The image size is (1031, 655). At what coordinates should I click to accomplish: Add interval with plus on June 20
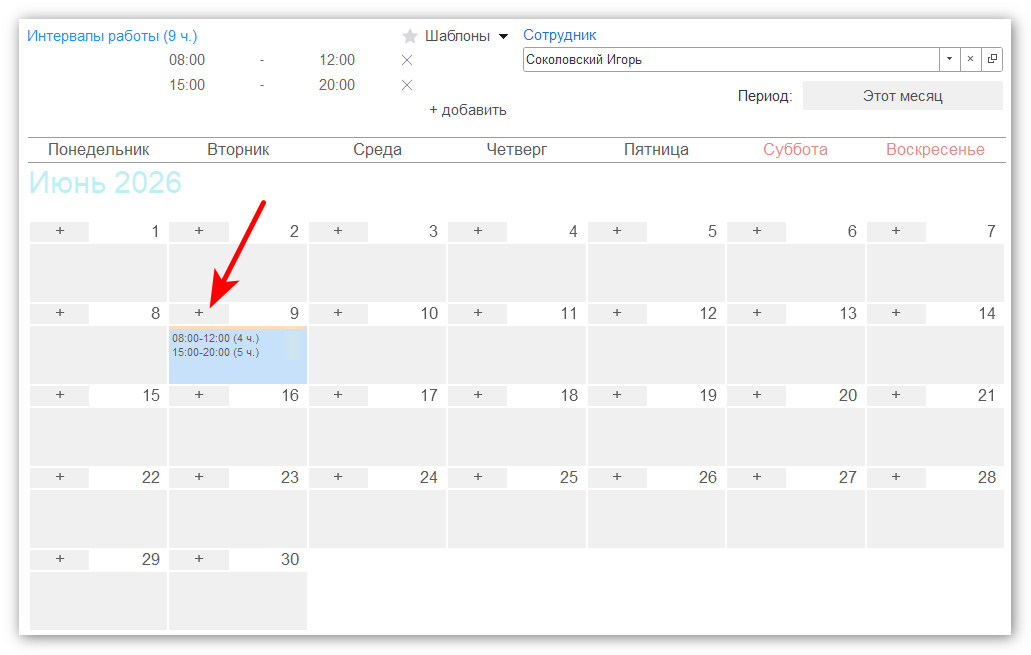[757, 395]
